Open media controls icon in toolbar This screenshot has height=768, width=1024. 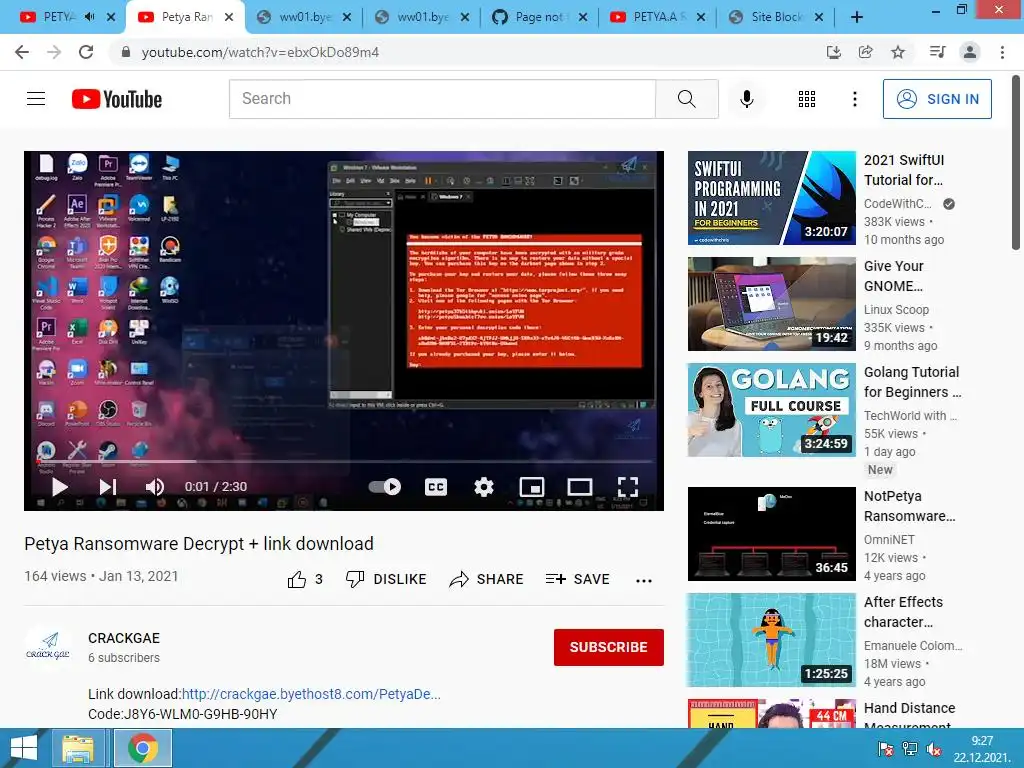tap(937, 52)
